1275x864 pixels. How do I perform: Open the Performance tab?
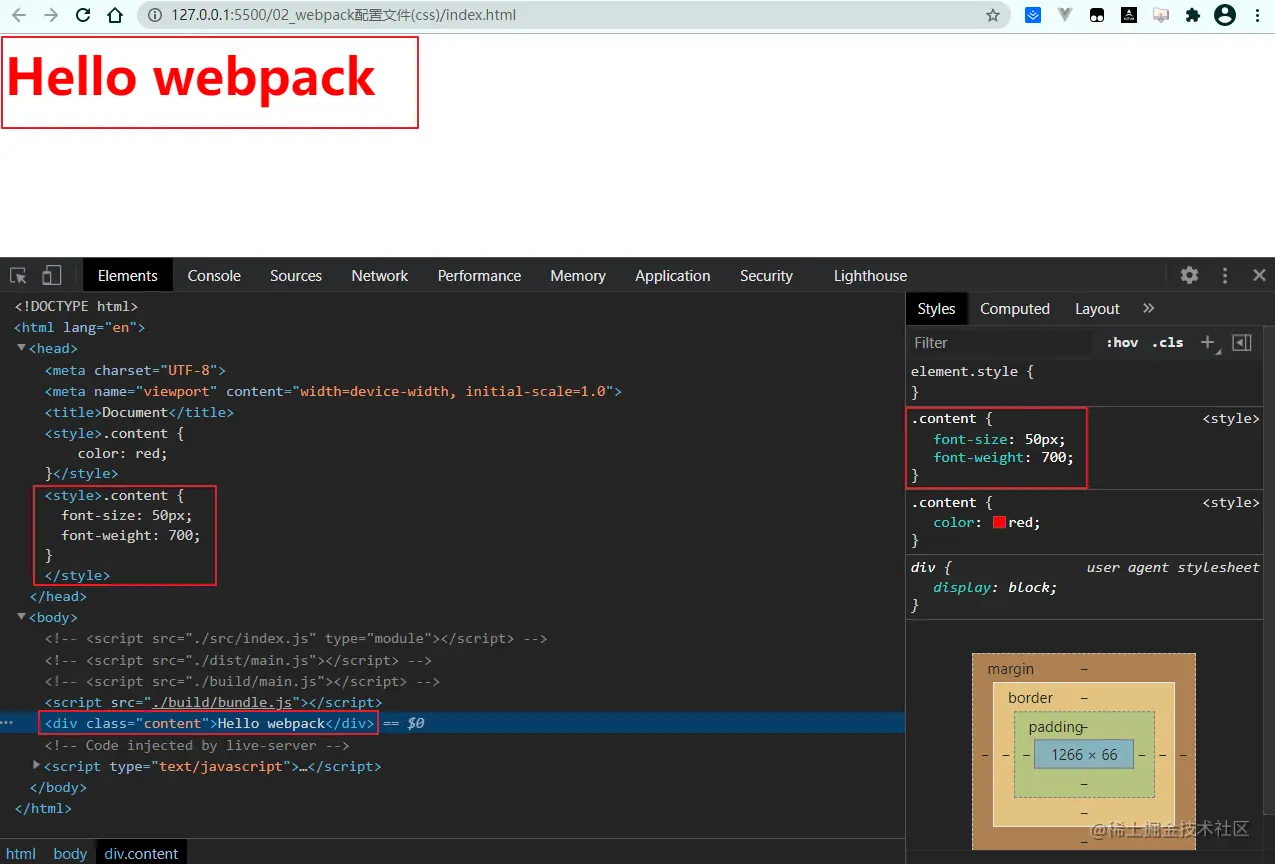point(479,275)
